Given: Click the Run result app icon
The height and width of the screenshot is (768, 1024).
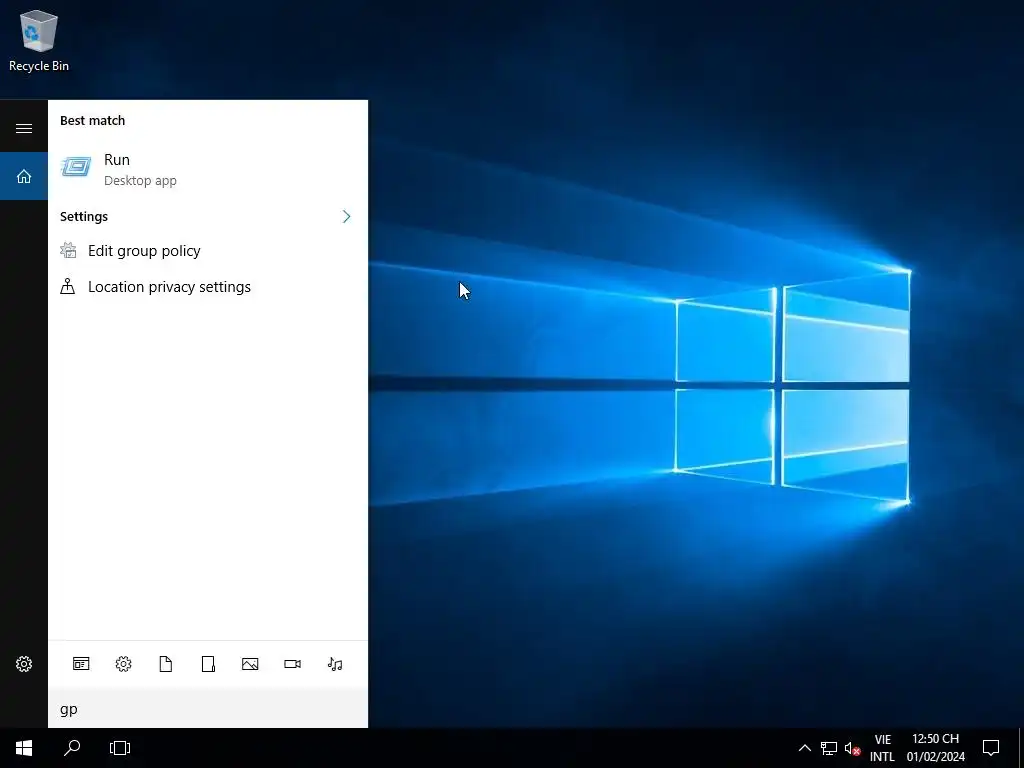Looking at the screenshot, I should [x=76, y=167].
